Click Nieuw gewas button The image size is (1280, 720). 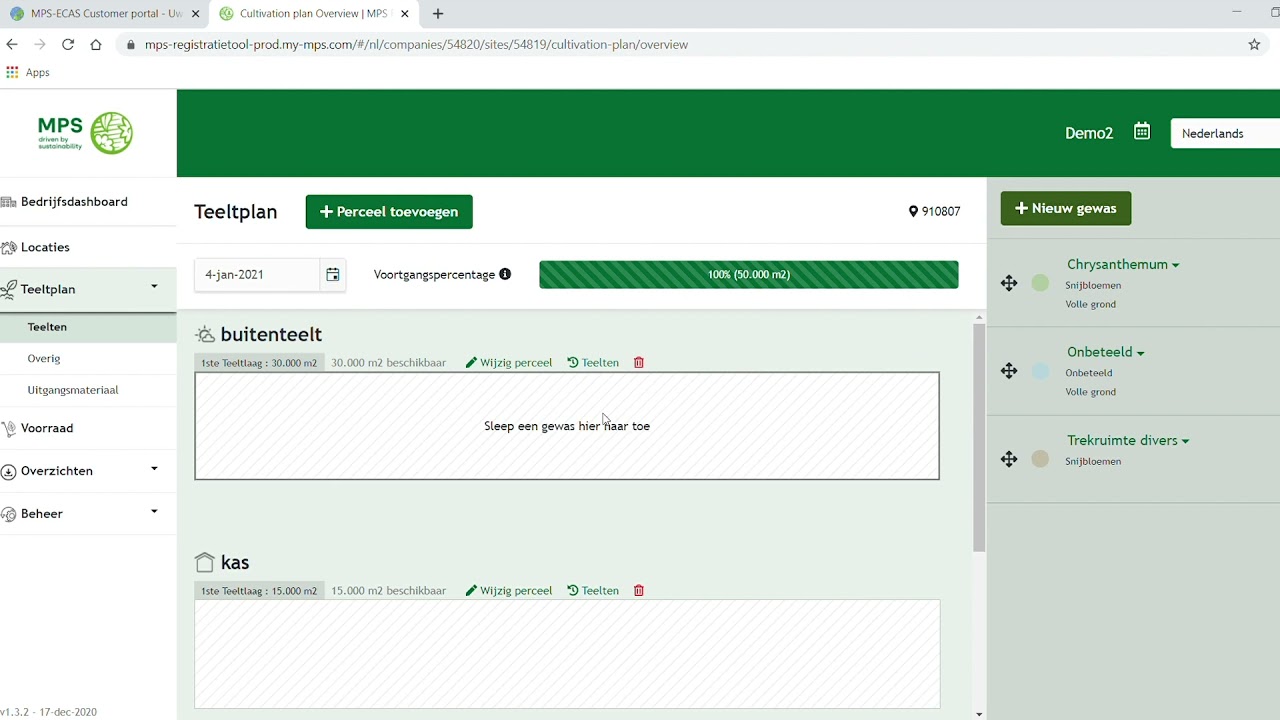pyautogui.click(x=1066, y=208)
